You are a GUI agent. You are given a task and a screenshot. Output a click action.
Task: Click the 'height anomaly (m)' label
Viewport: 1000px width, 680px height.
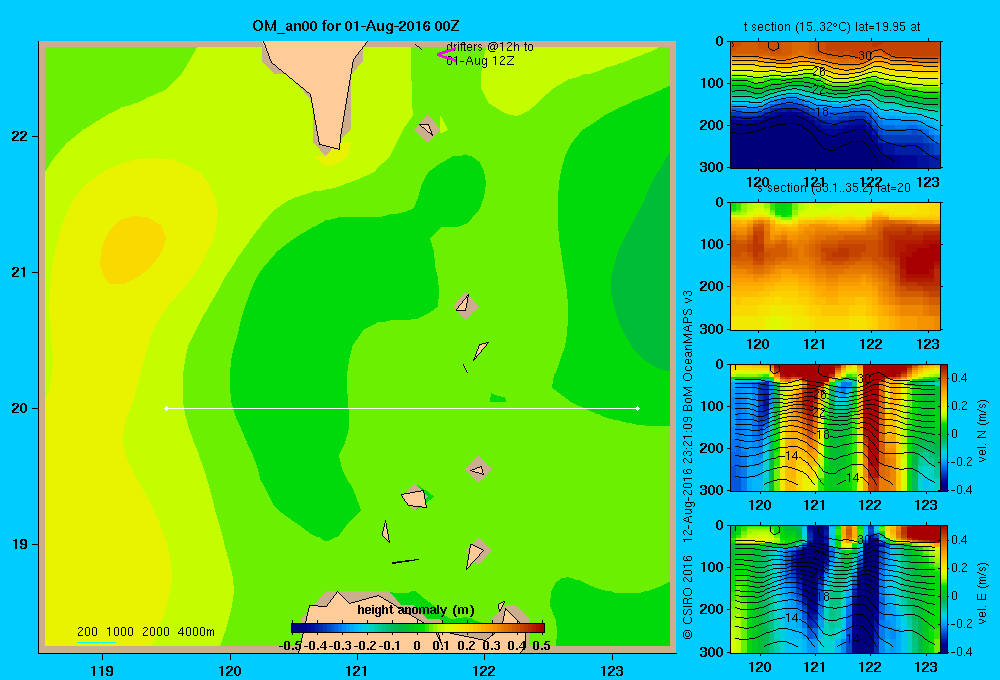pos(416,610)
